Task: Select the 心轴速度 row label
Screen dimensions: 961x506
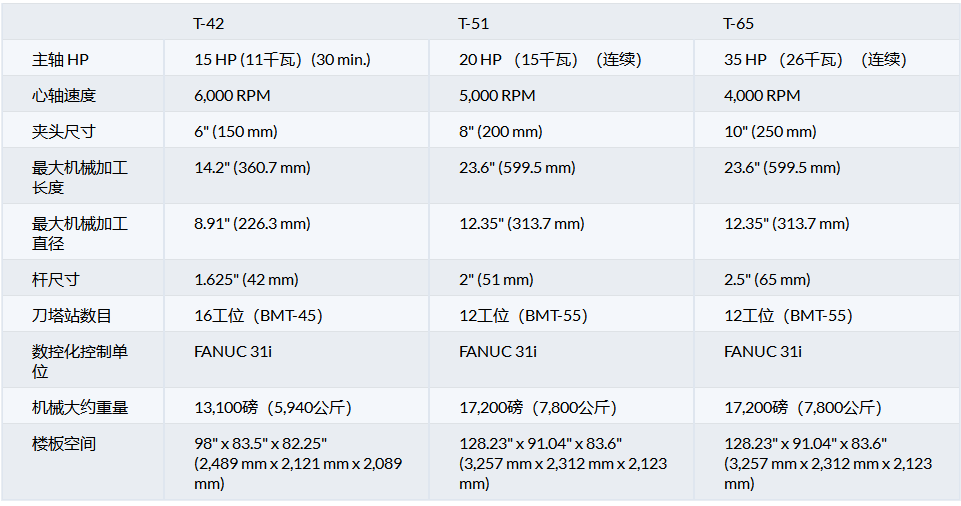Action: tap(64, 96)
